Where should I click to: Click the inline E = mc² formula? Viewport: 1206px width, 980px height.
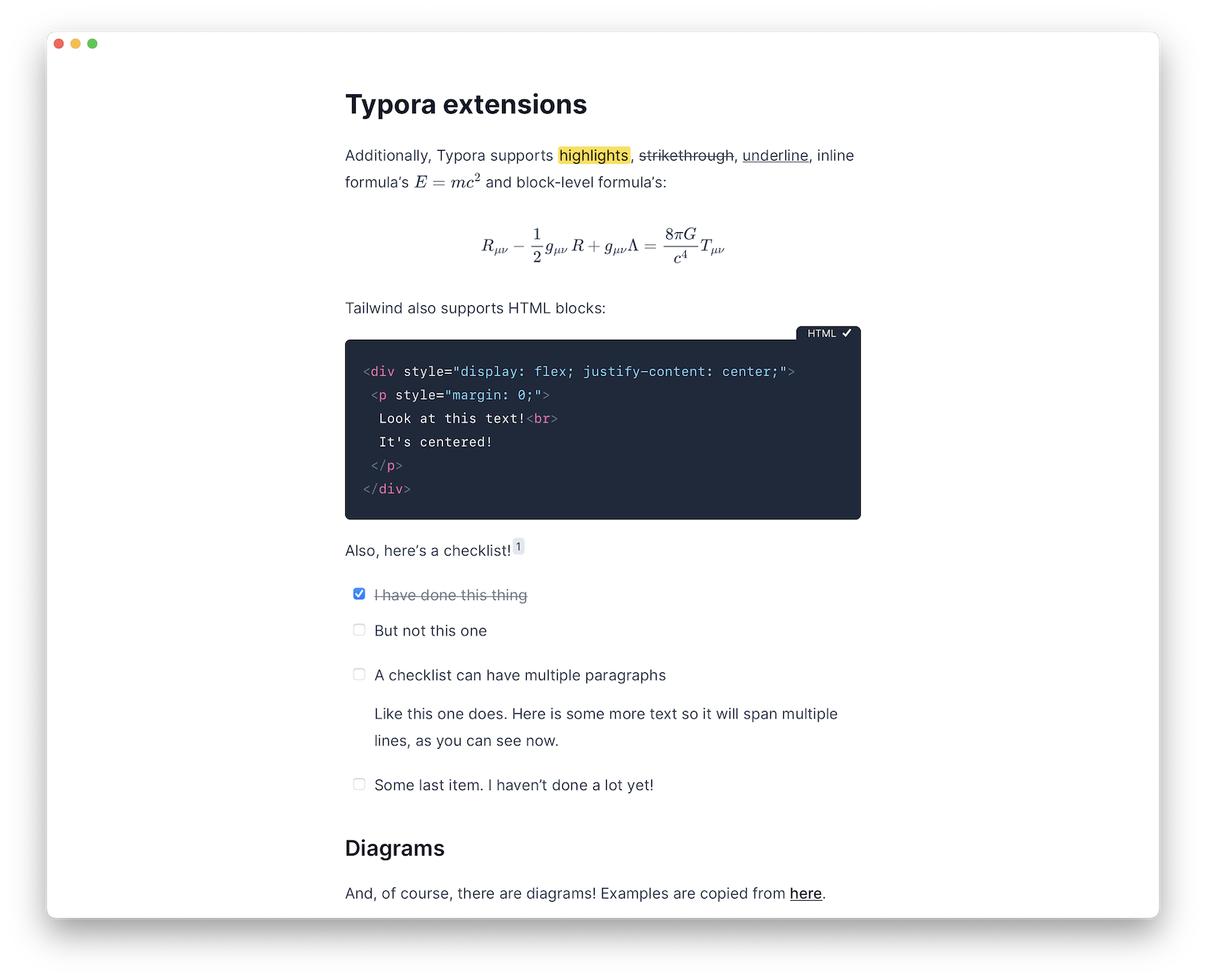pos(447,182)
